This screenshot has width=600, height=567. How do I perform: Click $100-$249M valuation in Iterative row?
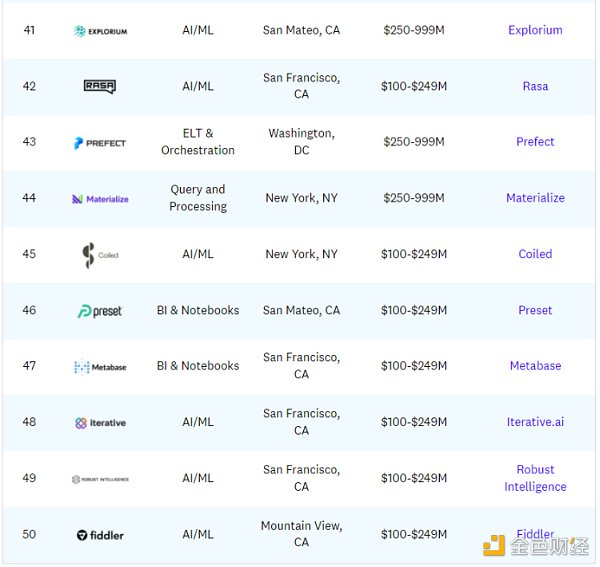[x=414, y=422]
